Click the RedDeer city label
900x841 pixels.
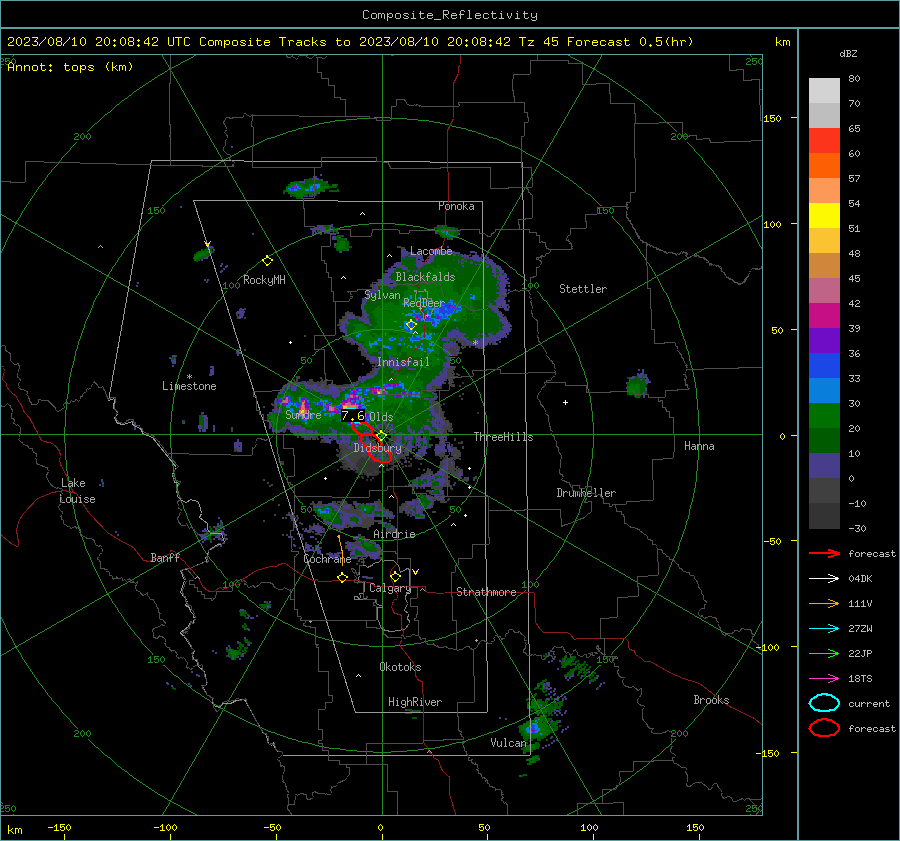click(424, 303)
